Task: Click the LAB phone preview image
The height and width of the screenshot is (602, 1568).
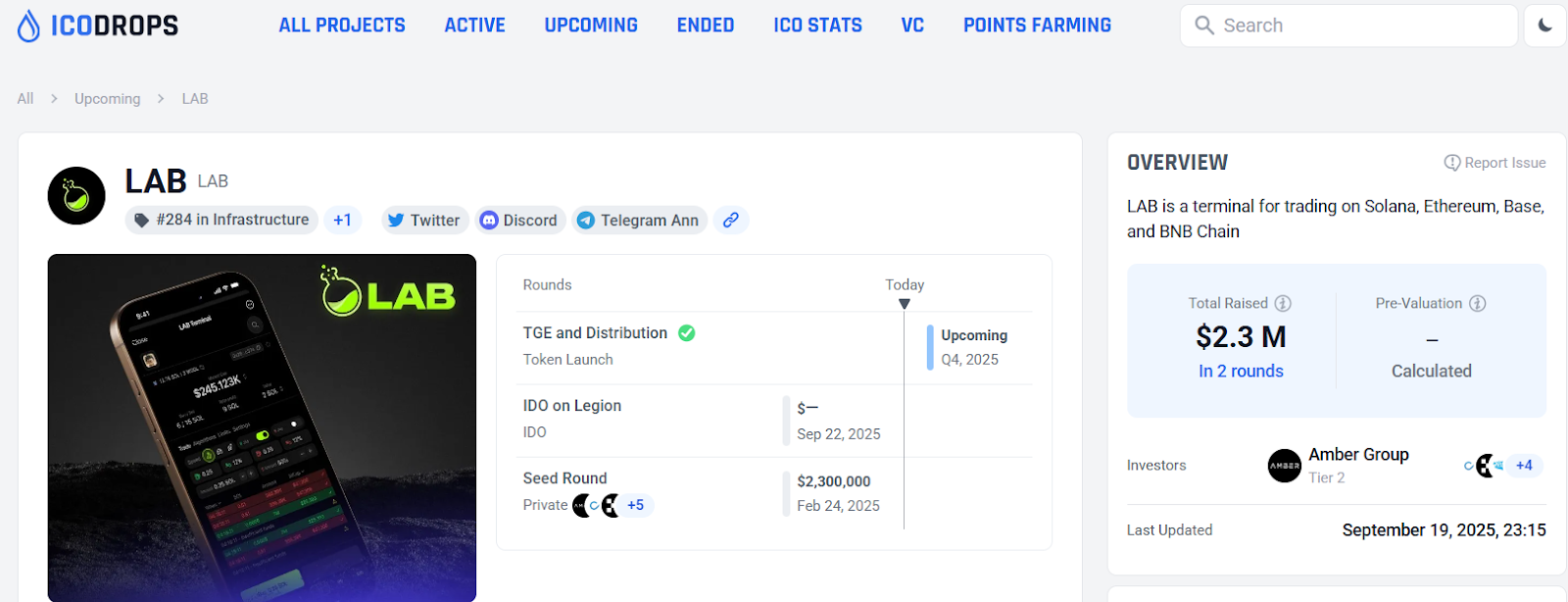Action: click(262, 427)
